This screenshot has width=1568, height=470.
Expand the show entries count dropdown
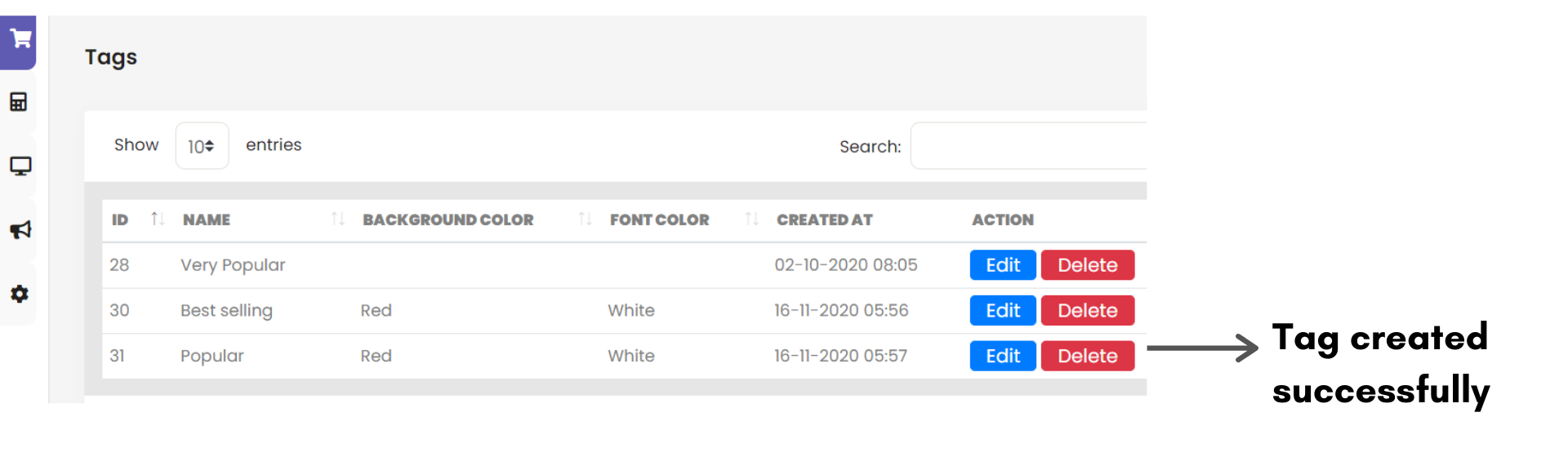(202, 146)
